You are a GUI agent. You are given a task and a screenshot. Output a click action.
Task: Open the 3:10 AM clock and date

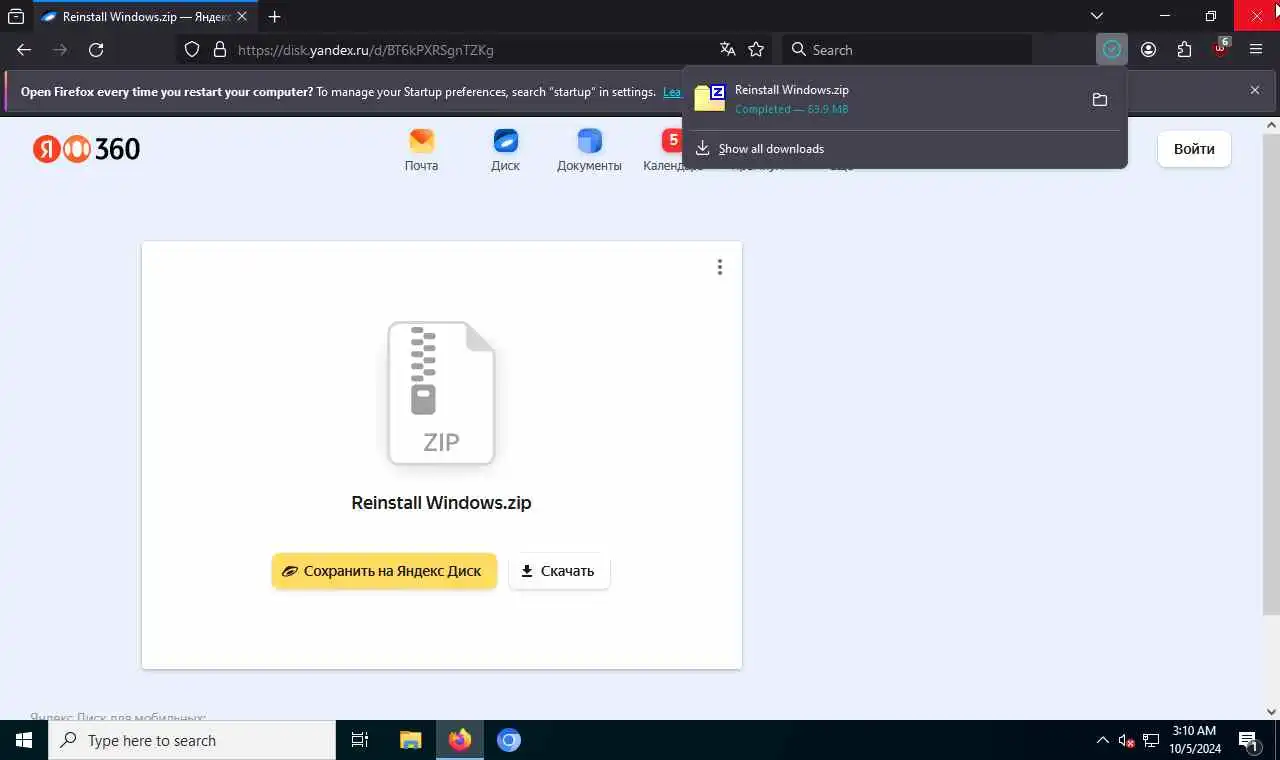1193,740
